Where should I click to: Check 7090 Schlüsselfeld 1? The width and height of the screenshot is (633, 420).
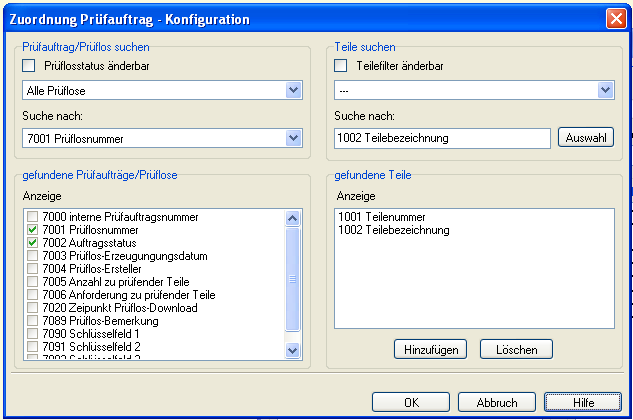32,334
